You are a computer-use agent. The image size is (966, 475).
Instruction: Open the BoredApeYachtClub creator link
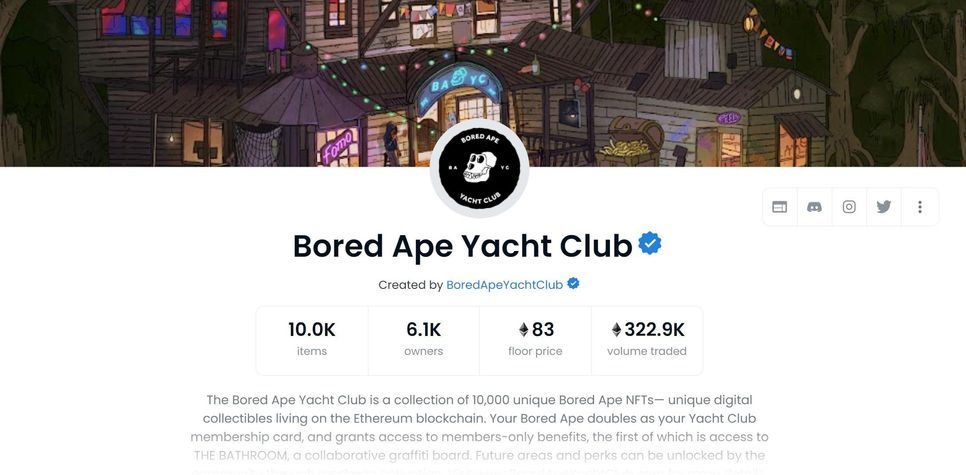coord(505,285)
